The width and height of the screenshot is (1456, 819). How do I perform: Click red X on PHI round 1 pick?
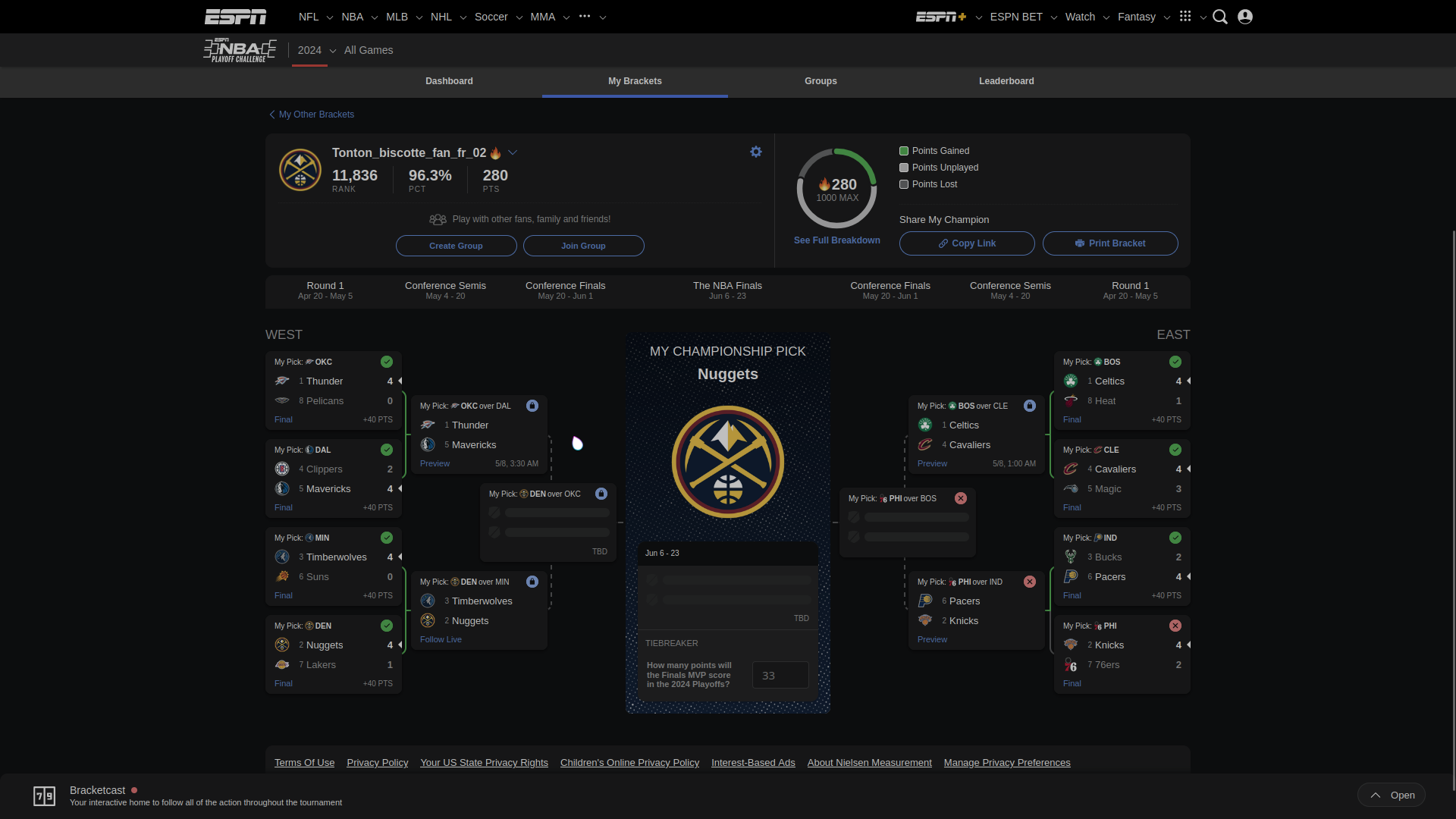[x=1175, y=626]
